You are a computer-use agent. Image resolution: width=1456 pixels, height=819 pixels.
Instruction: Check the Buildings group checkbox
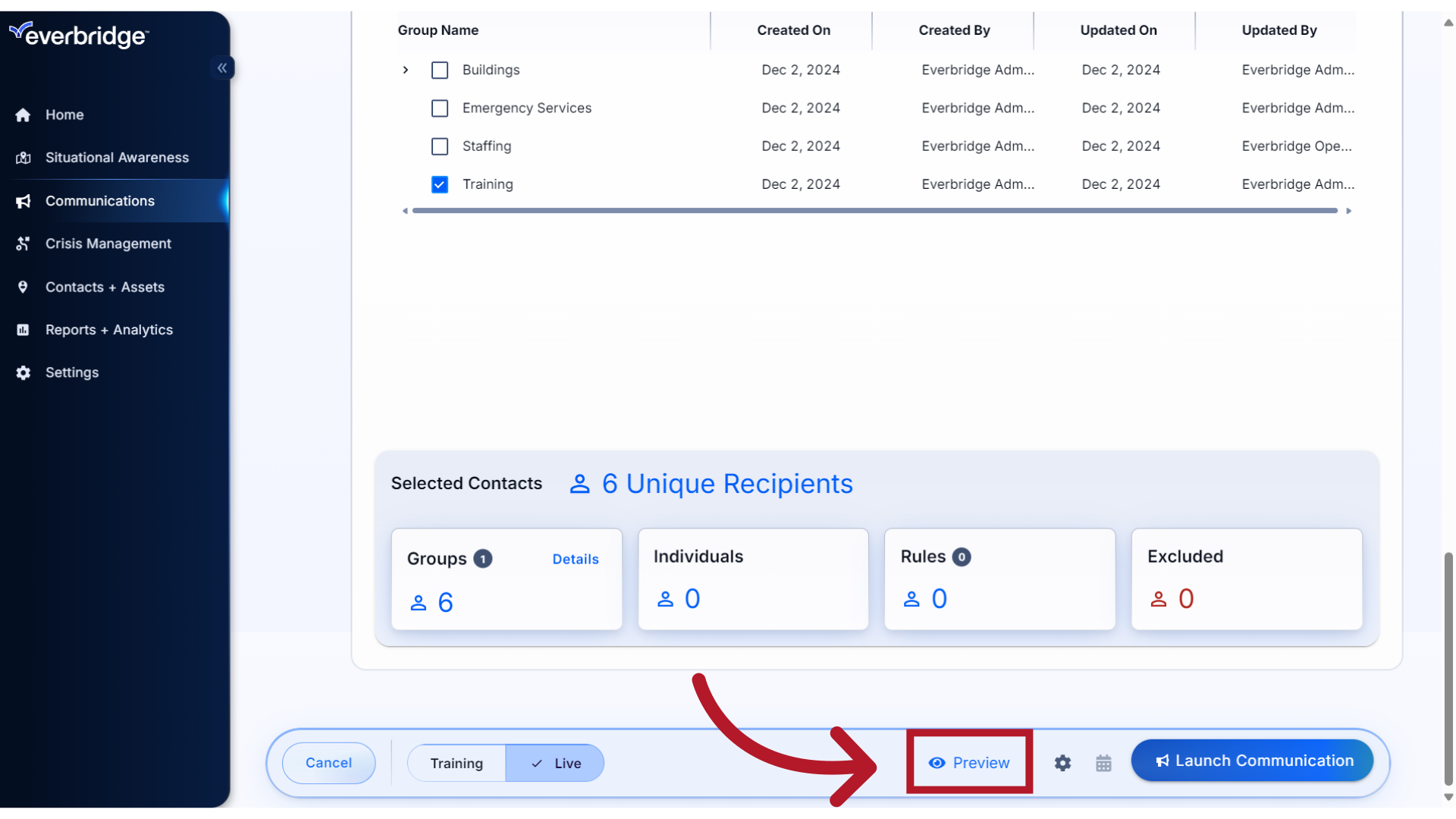pos(440,71)
